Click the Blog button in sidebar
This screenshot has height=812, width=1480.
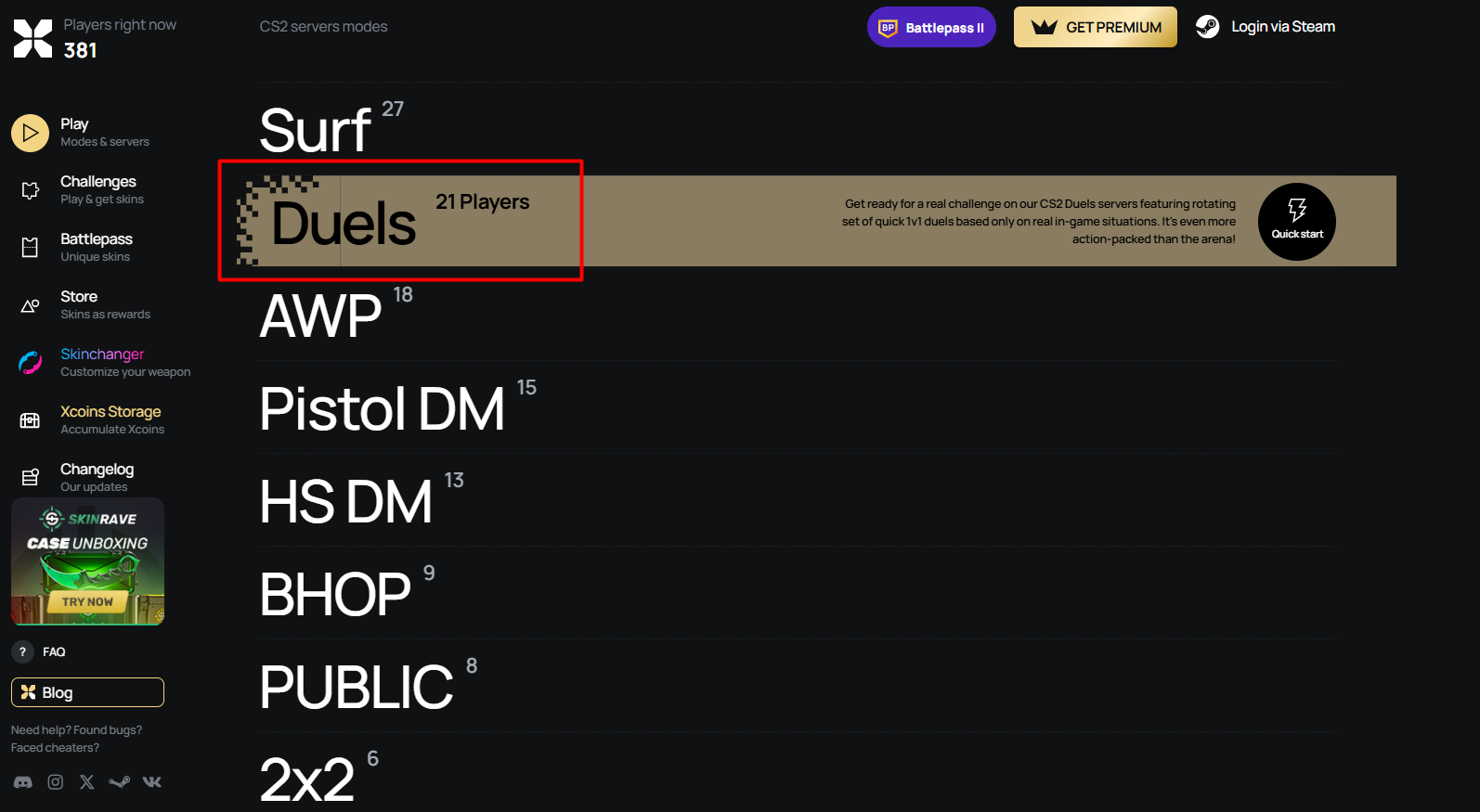pos(87,692)
